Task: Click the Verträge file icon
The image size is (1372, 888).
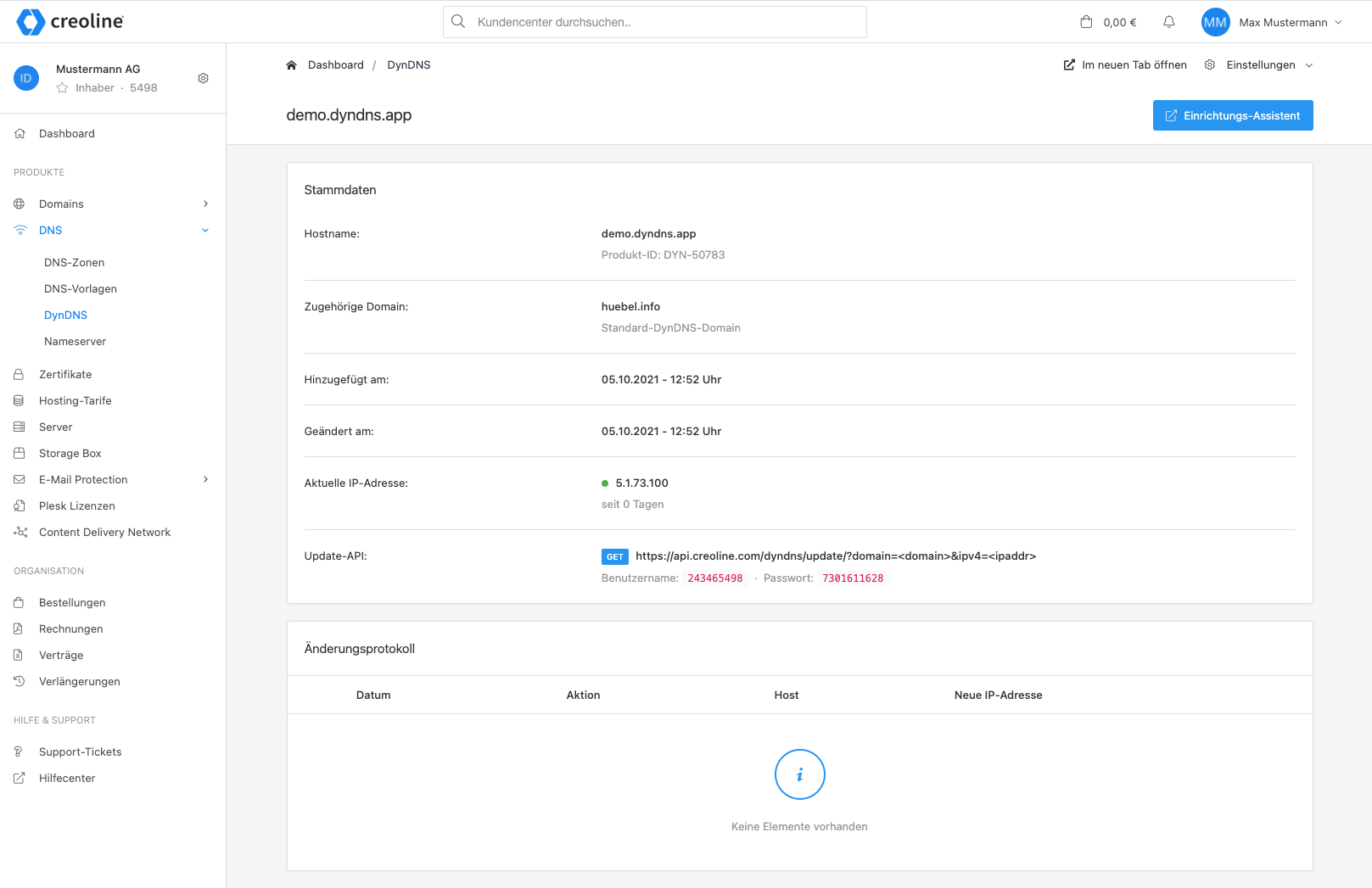Action: click(19, 655)
